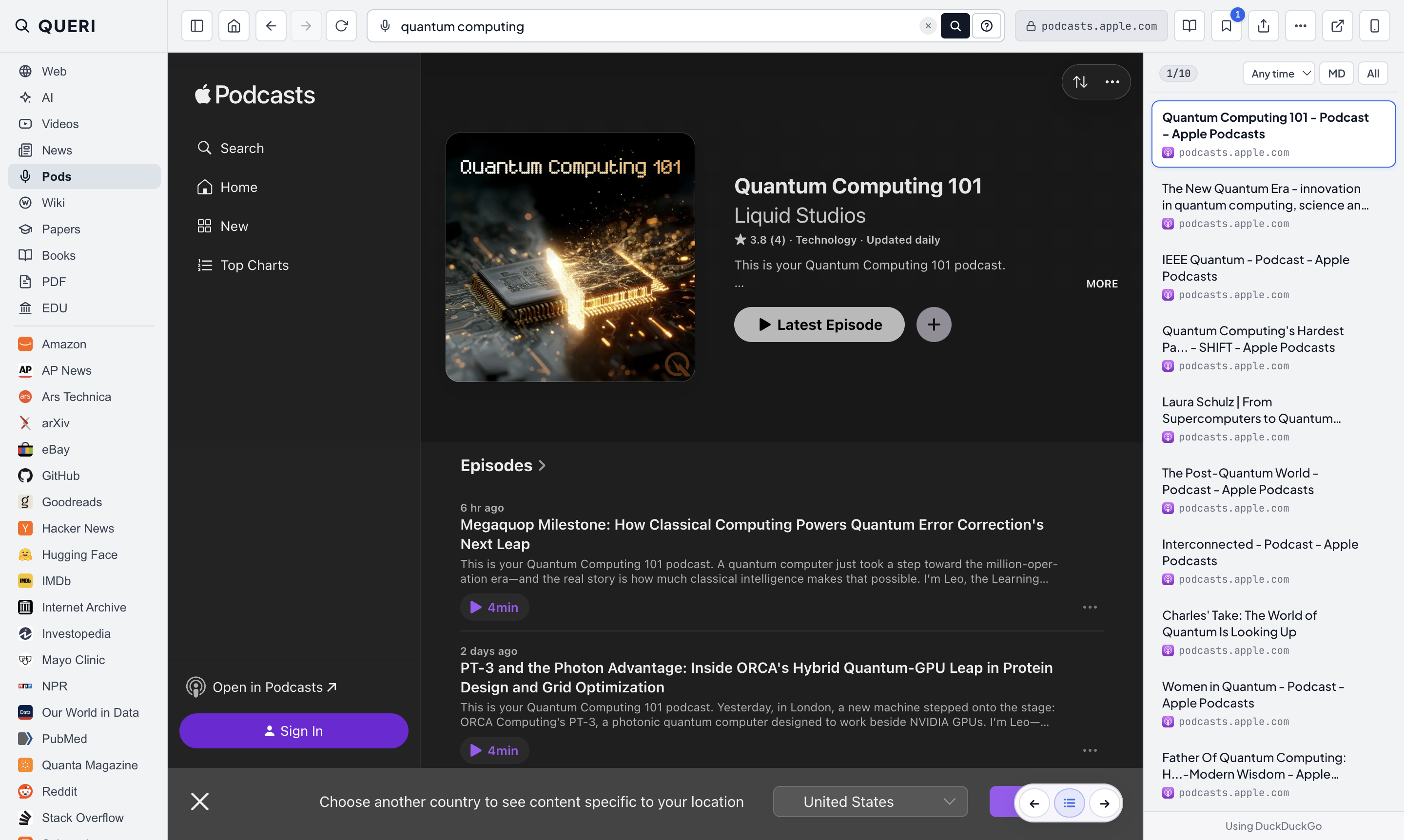
Task: Open the New section in Podcasts
Action: point(223,226)
